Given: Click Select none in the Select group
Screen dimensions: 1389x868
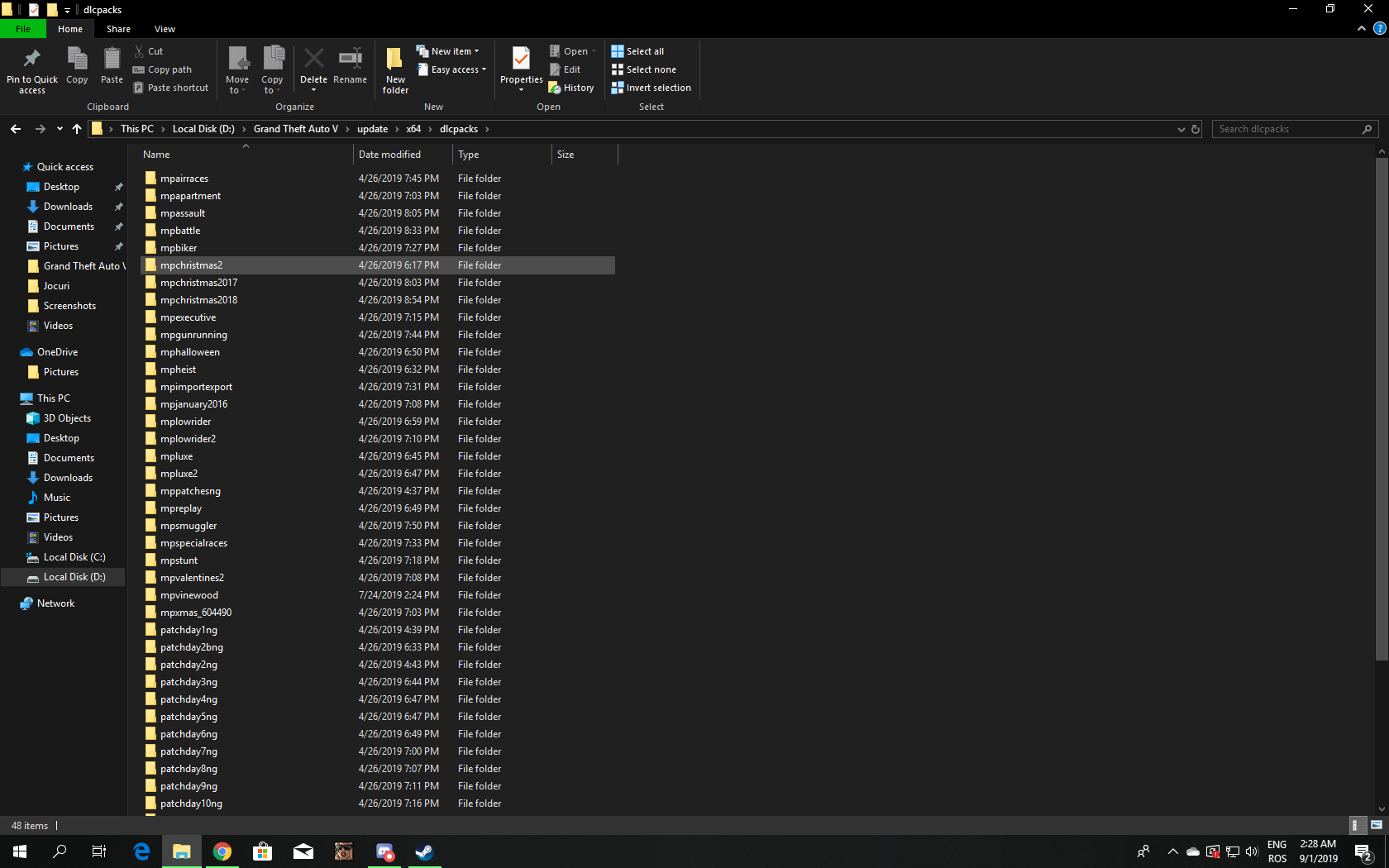Looking at the screenshot, I should (645, 69).
